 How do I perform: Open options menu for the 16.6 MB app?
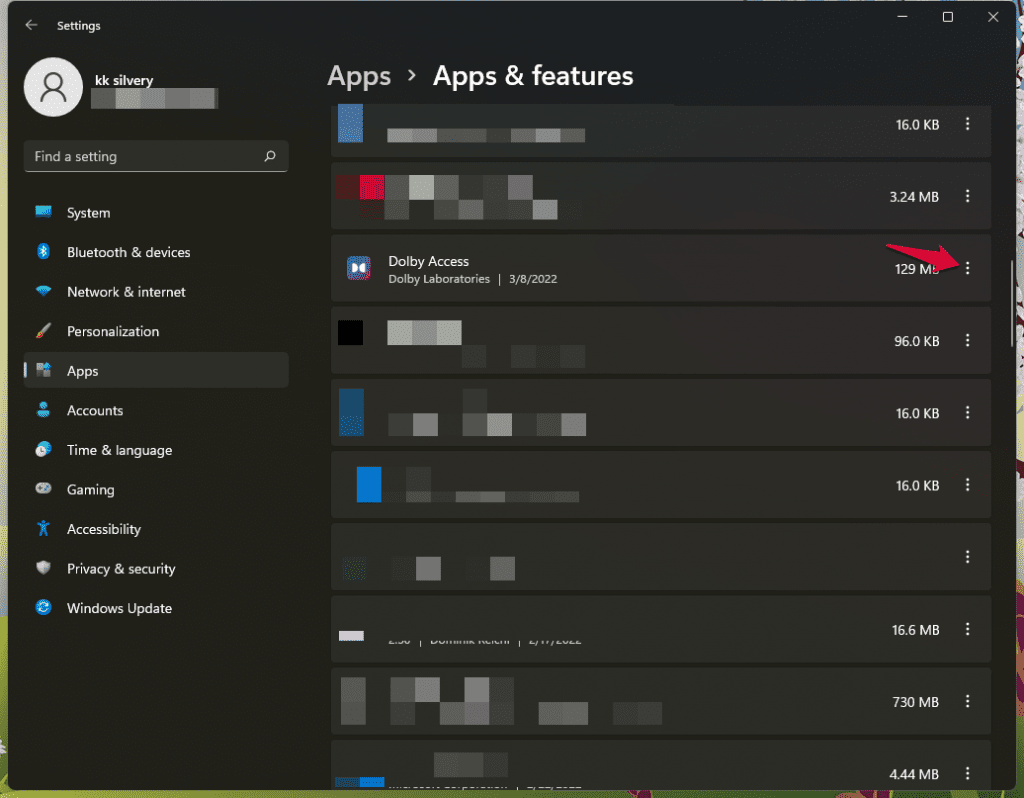pos(967,629)
